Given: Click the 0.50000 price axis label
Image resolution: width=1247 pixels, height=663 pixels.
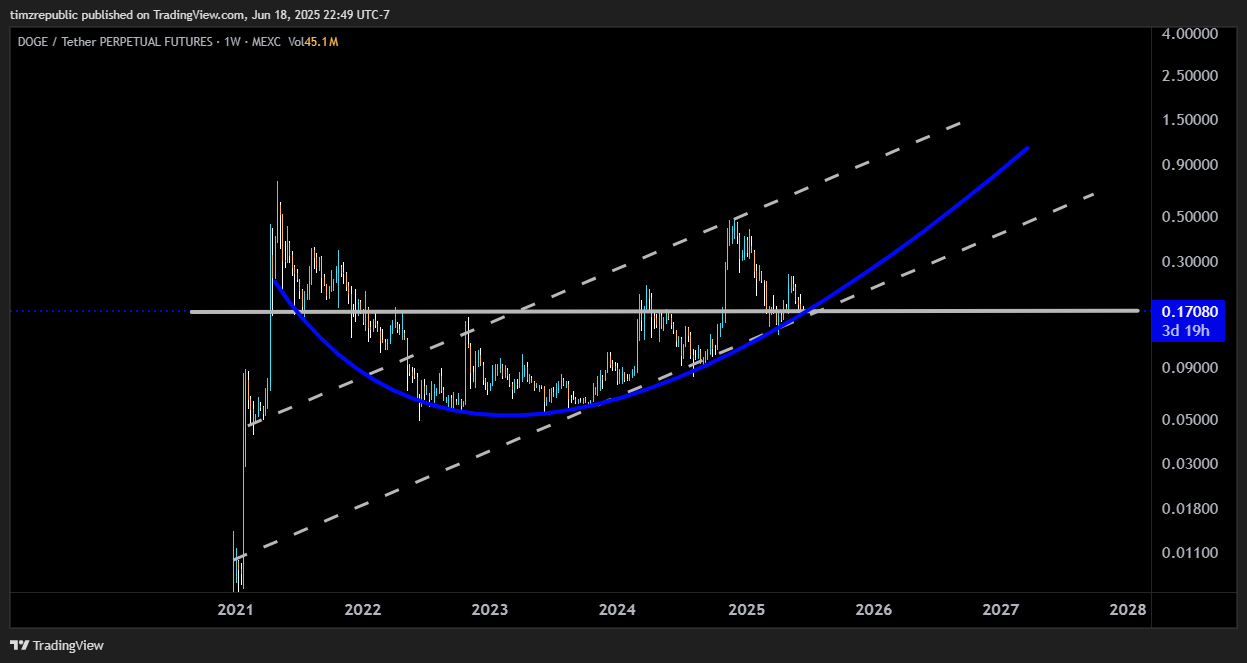Looking at the screenshot, I should [x=1190, y=217].
